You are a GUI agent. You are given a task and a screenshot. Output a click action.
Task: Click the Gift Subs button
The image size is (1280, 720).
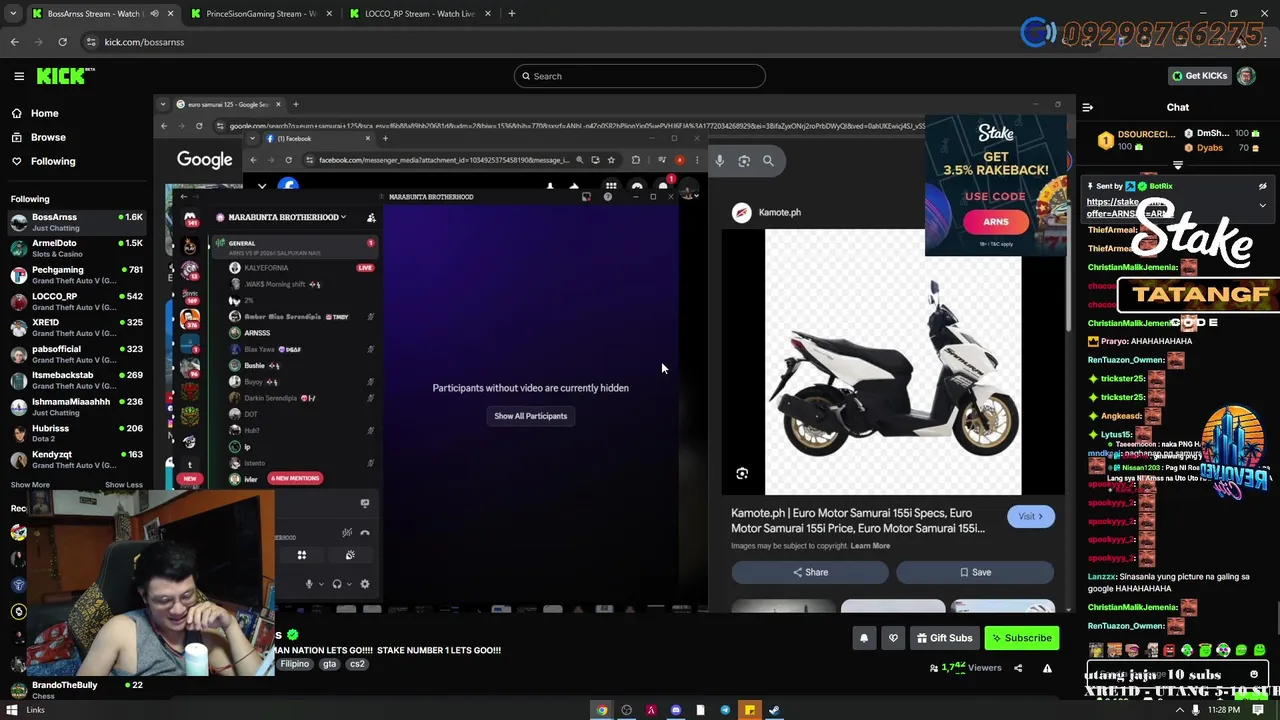(x=943, y=638)
